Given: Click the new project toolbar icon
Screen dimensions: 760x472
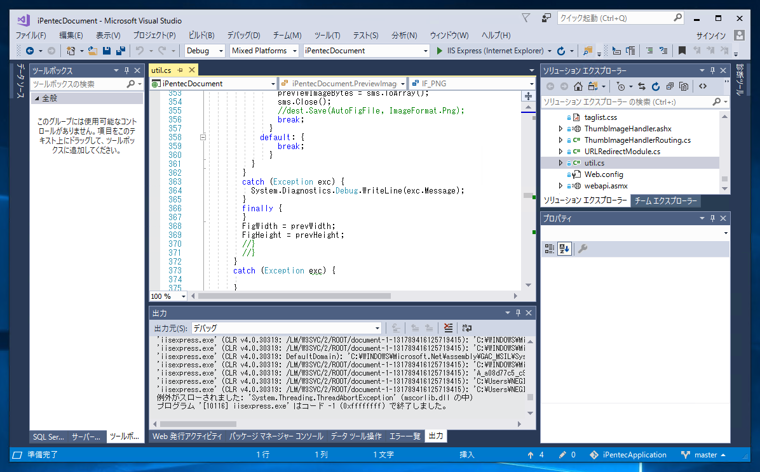Looking at the screenshot, I should 71,50.
